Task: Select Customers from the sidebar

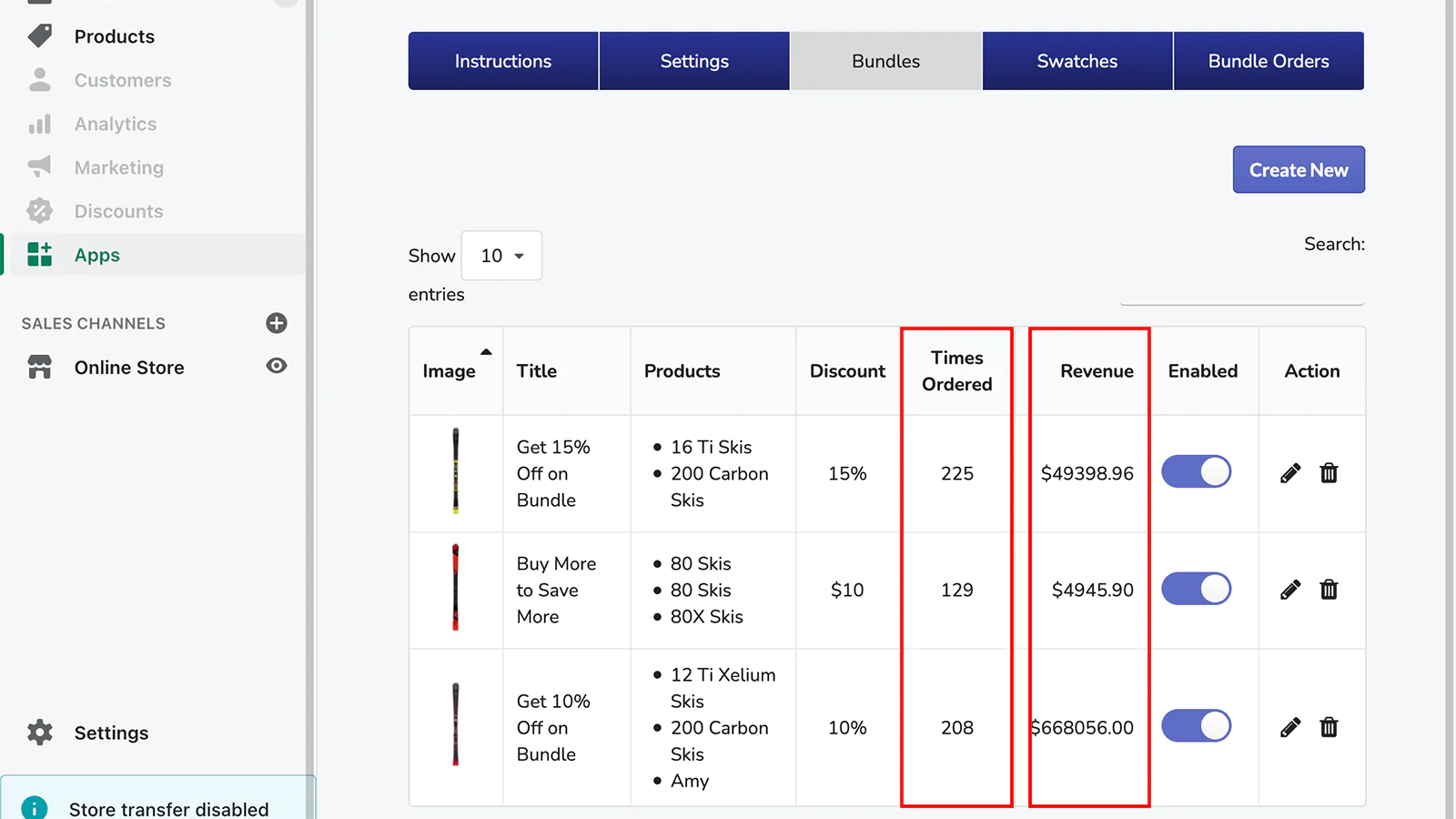Action: [x=122, y=80]
